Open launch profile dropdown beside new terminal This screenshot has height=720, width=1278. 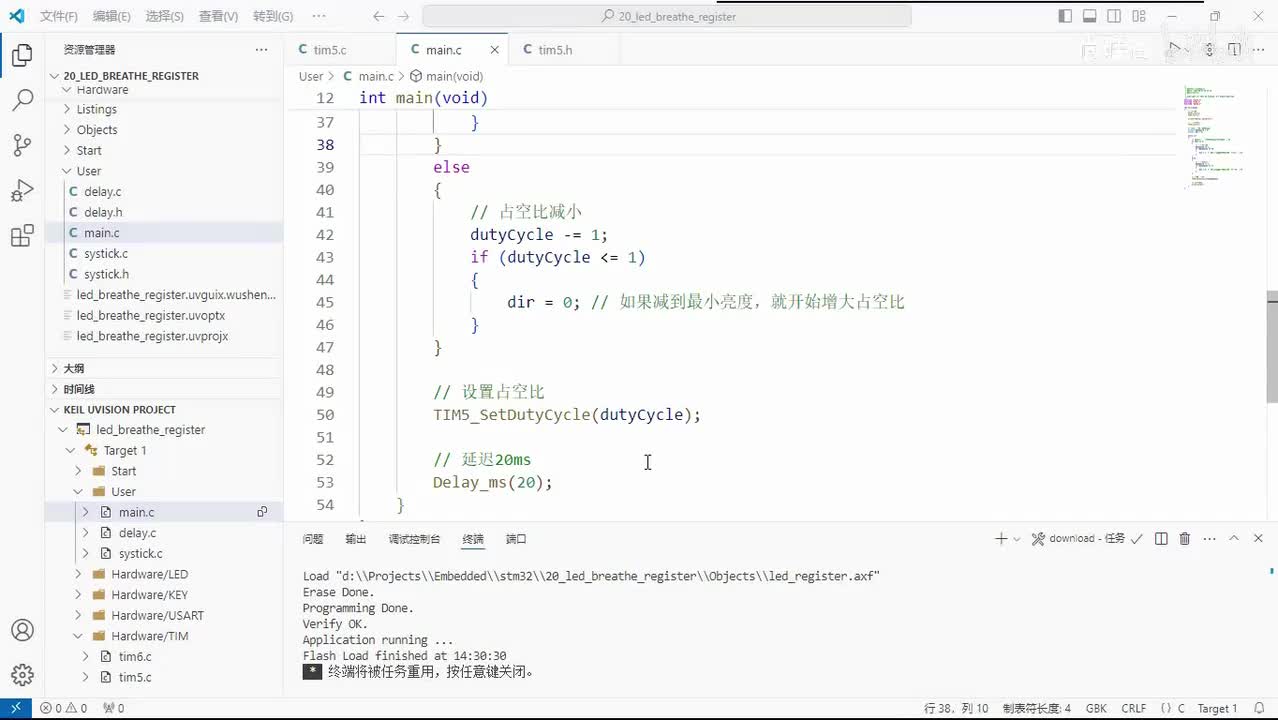coord(1017,539)
